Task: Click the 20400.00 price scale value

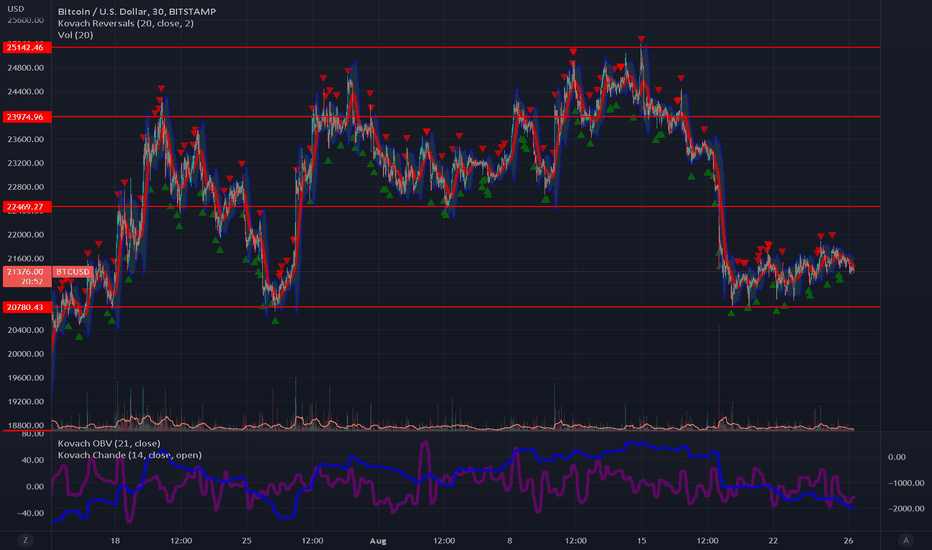Action: tap(26, 331)
